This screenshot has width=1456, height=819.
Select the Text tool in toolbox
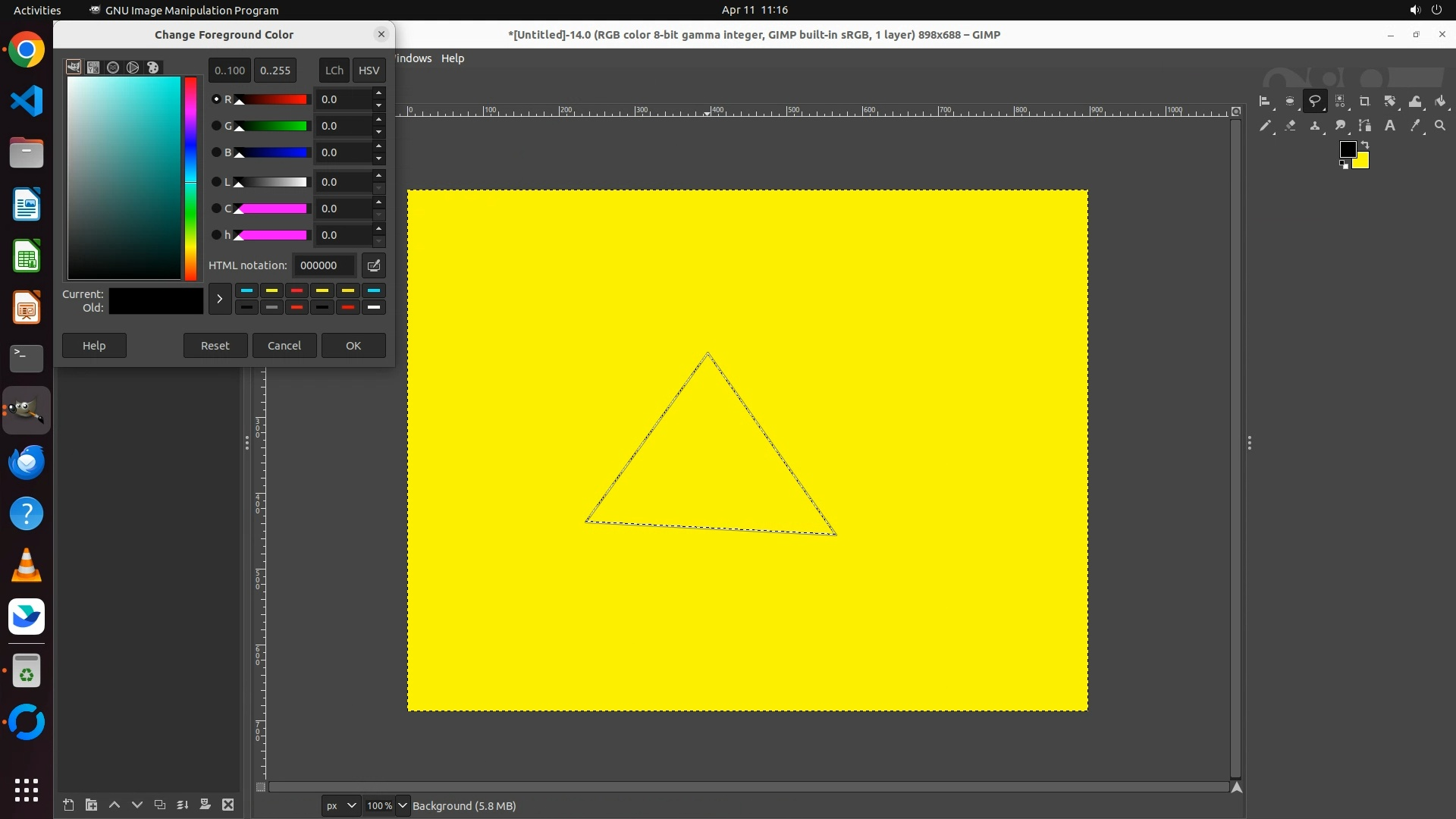coord(1390,126)
